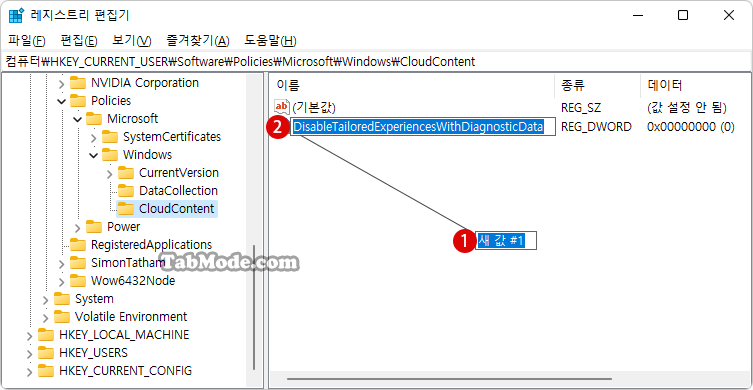Click the HKEY_USERS folder icon

[46, 353]
